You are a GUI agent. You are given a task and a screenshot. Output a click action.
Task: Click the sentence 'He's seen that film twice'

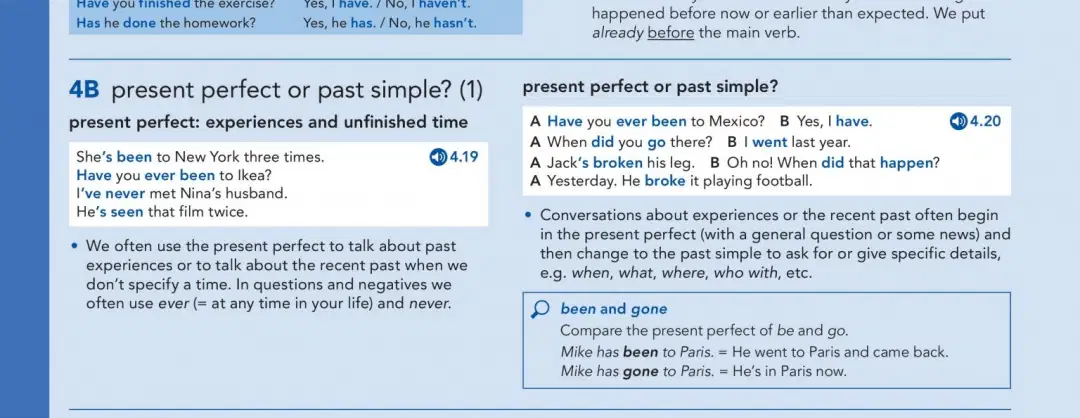click(162, 212)
